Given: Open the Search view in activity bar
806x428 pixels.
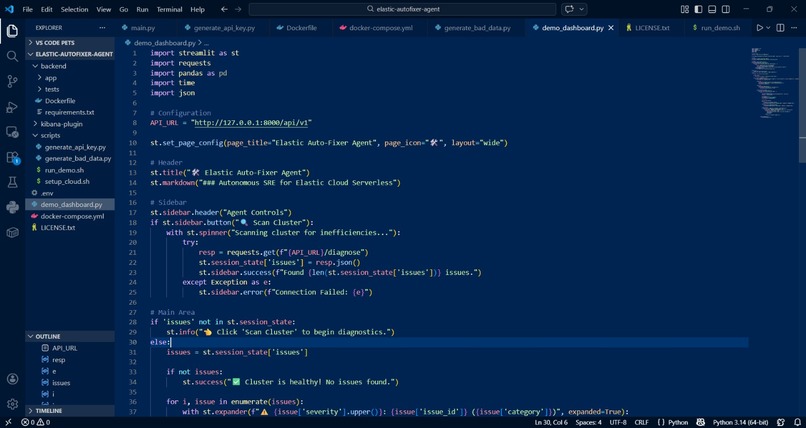Looking at the screenshot, I should 12,56.
